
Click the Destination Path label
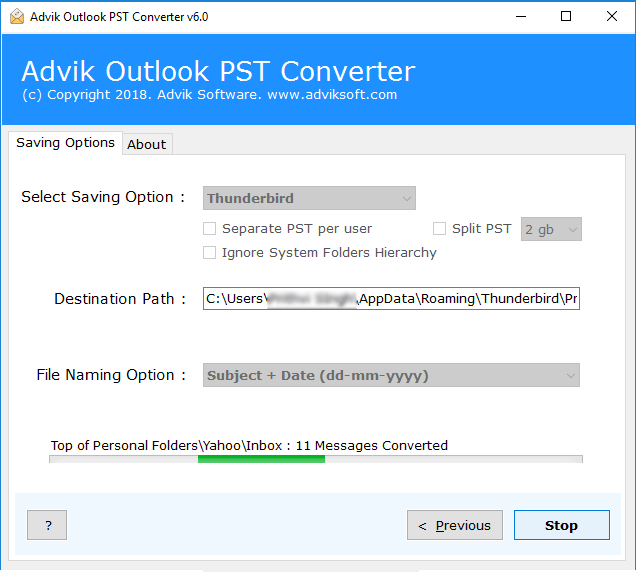tap(120, 299)
